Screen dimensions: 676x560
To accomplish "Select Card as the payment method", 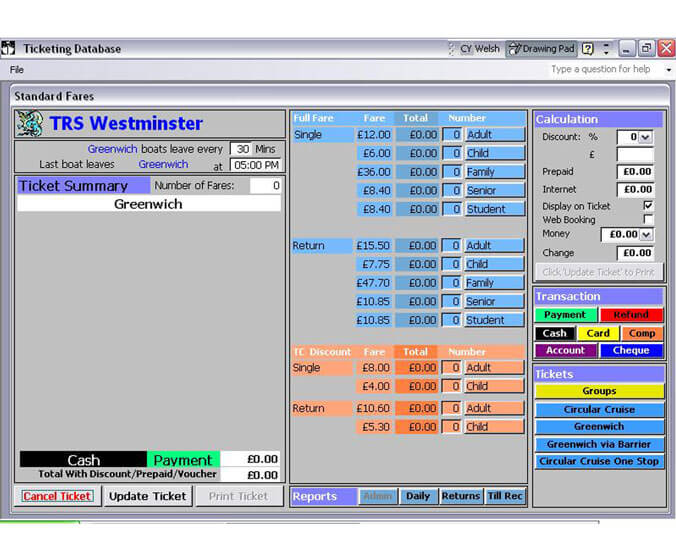I will pos(598,333).
